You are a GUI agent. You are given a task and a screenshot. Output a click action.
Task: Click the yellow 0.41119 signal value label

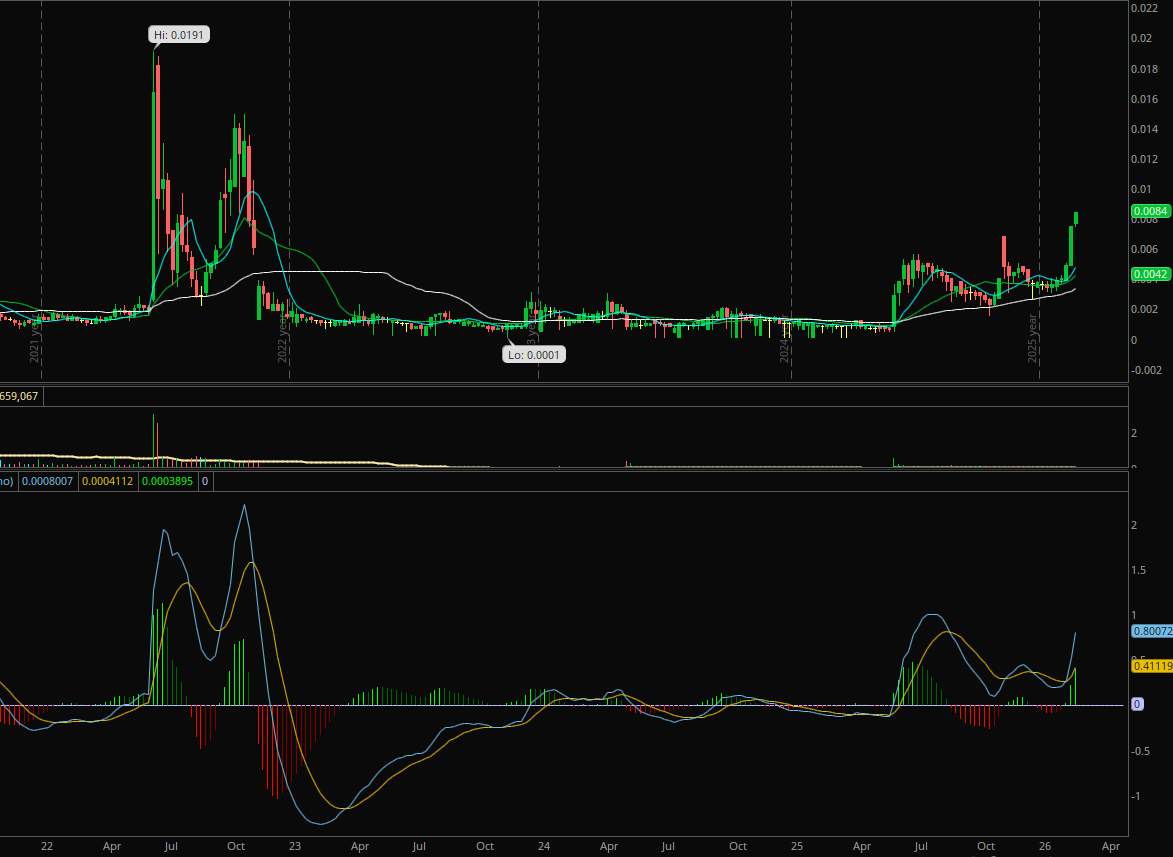1152,666
